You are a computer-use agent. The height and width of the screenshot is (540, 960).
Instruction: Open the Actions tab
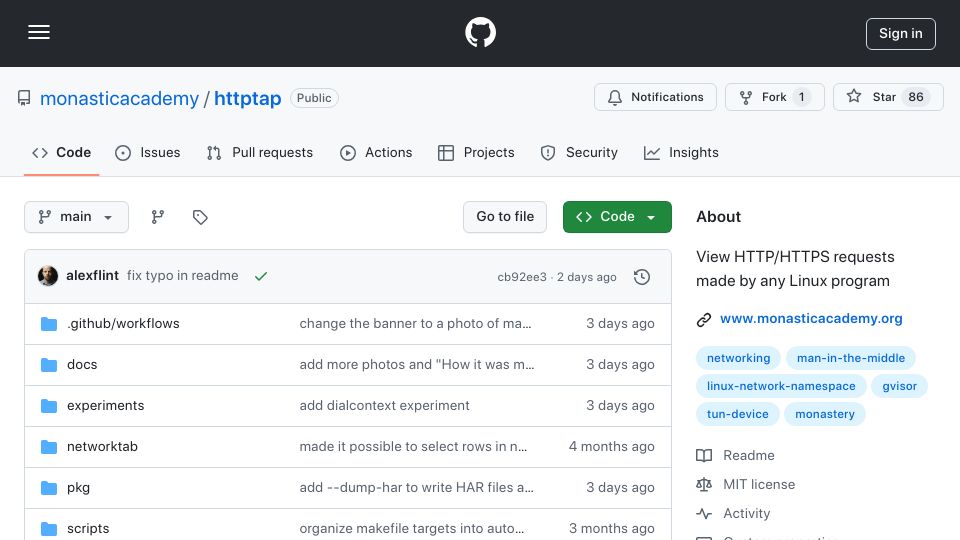point(376,152)
